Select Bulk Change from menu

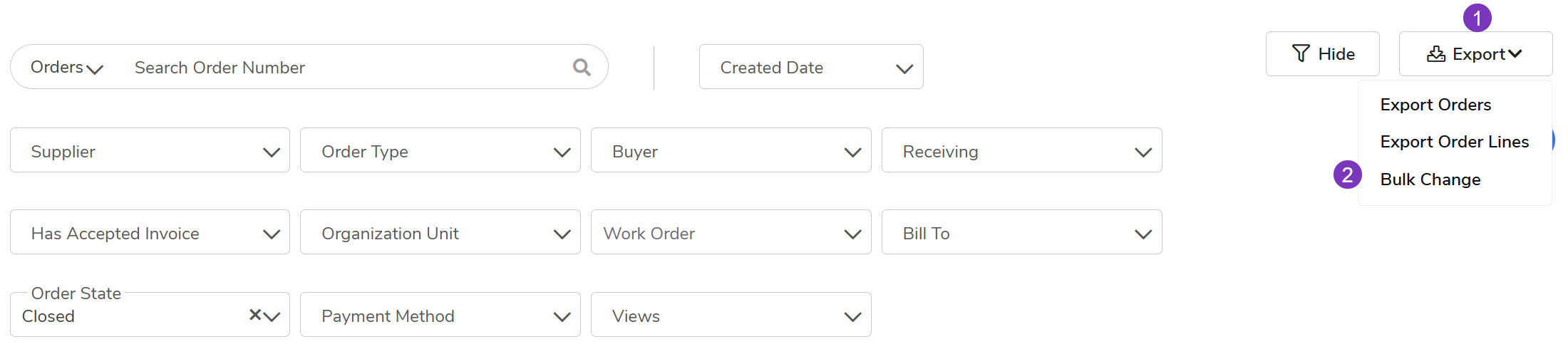click(x=1430, y=179)
